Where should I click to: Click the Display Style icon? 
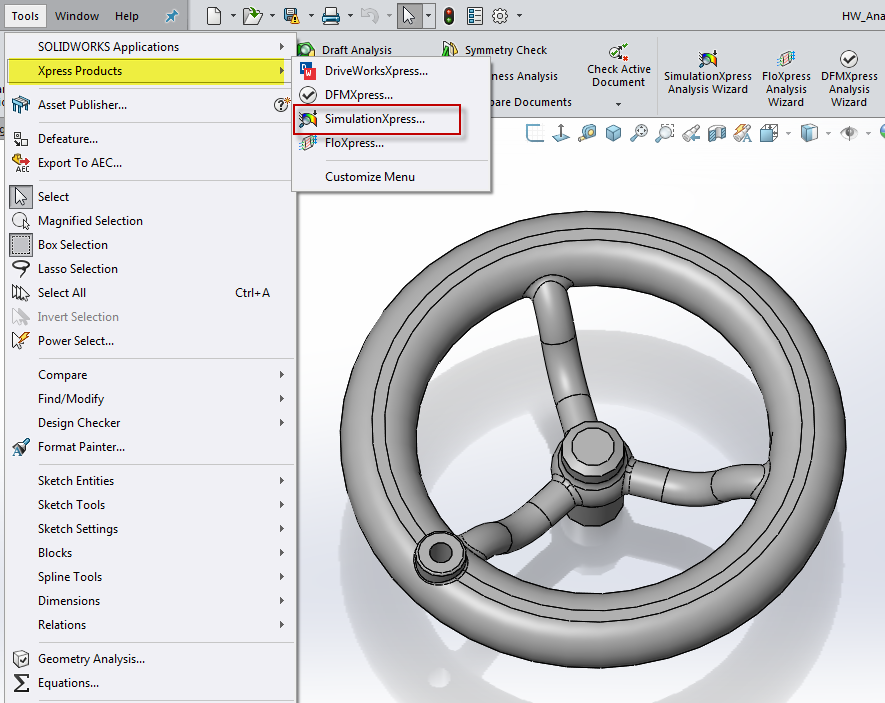coord(809,134)
